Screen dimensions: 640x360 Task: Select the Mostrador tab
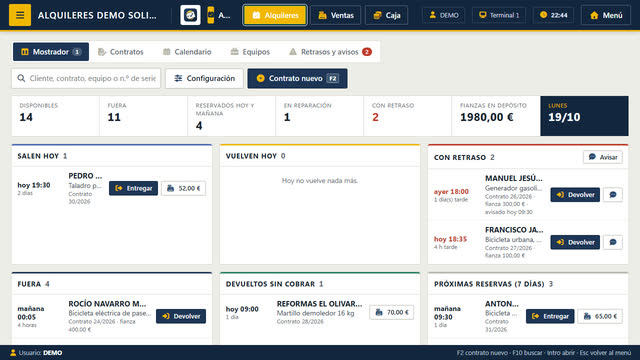click(x=51, y=52)
